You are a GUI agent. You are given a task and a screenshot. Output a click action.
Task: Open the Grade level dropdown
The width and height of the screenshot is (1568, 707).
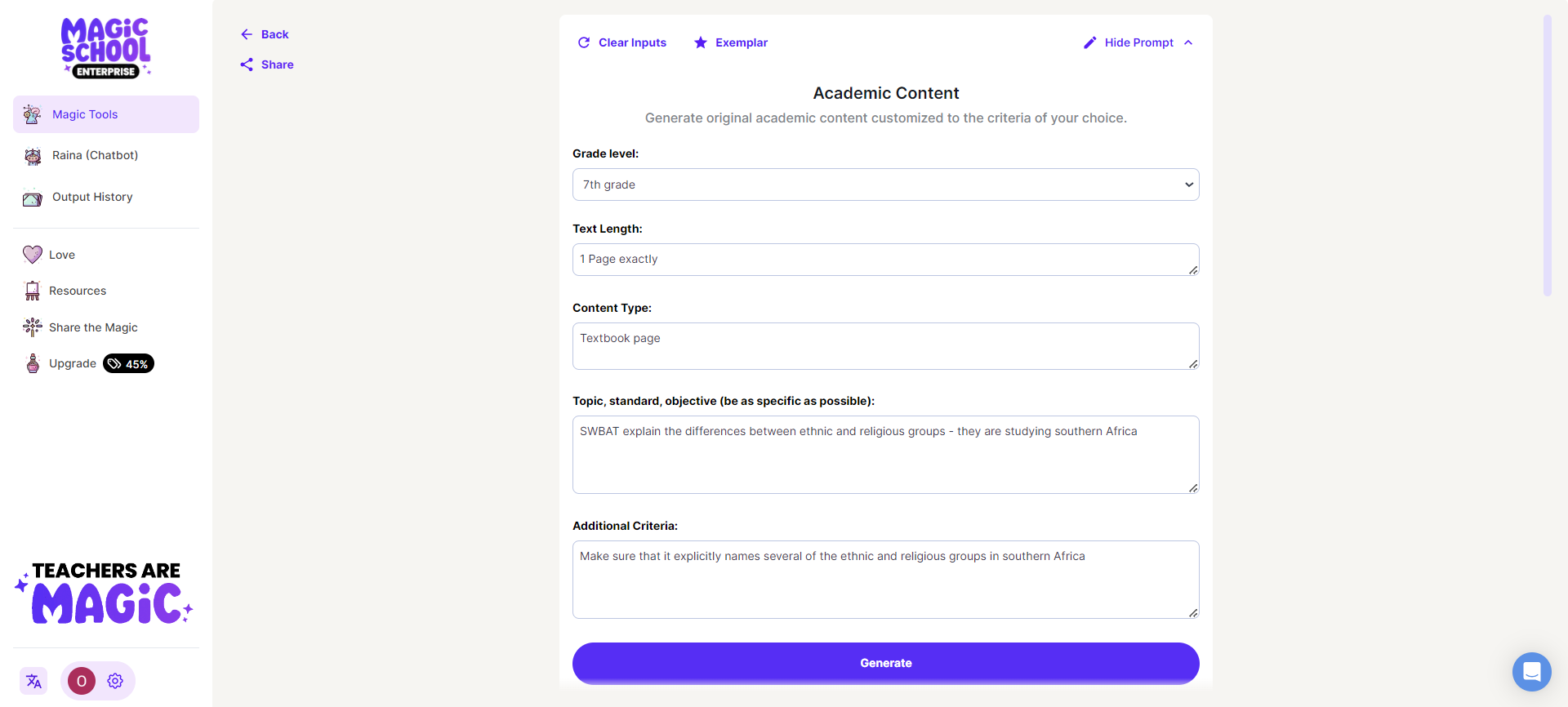click(885, 185)
